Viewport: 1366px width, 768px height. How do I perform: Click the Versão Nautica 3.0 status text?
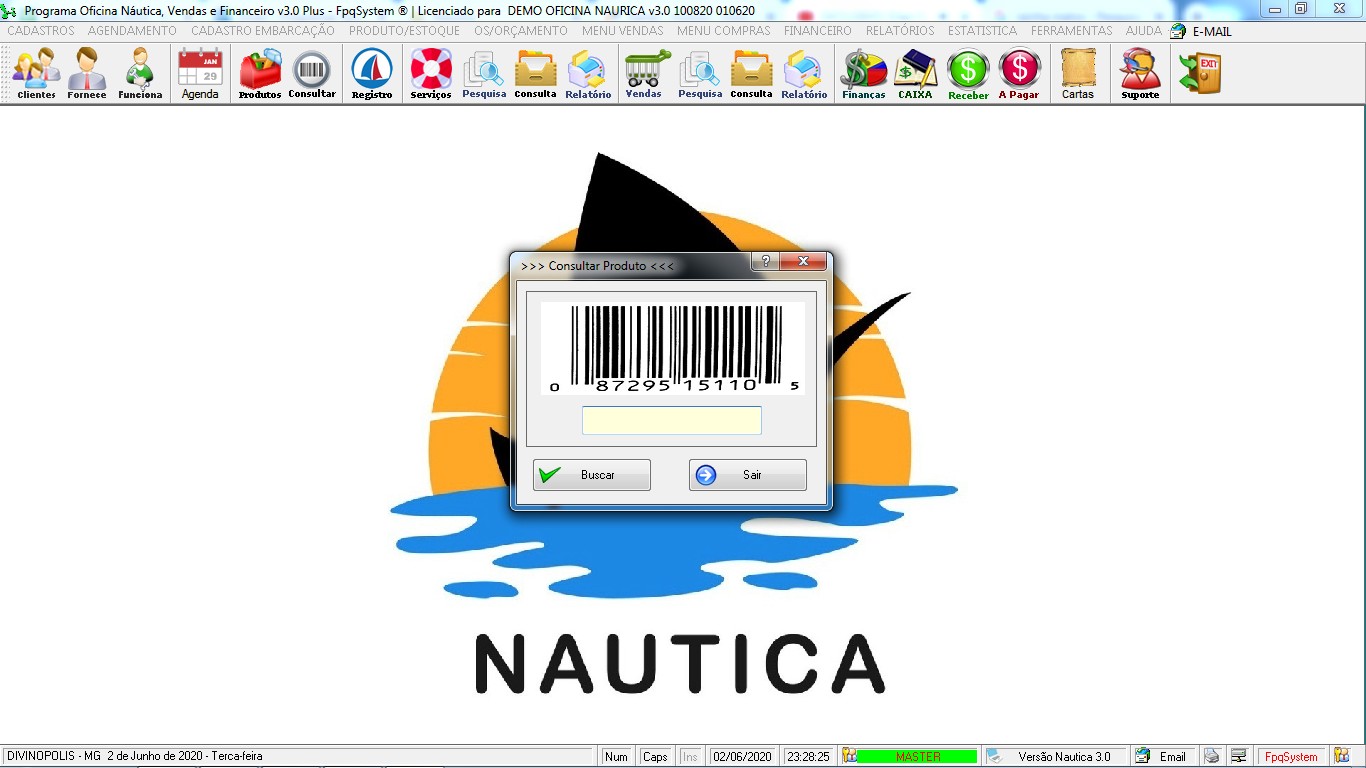point(1064,756)
